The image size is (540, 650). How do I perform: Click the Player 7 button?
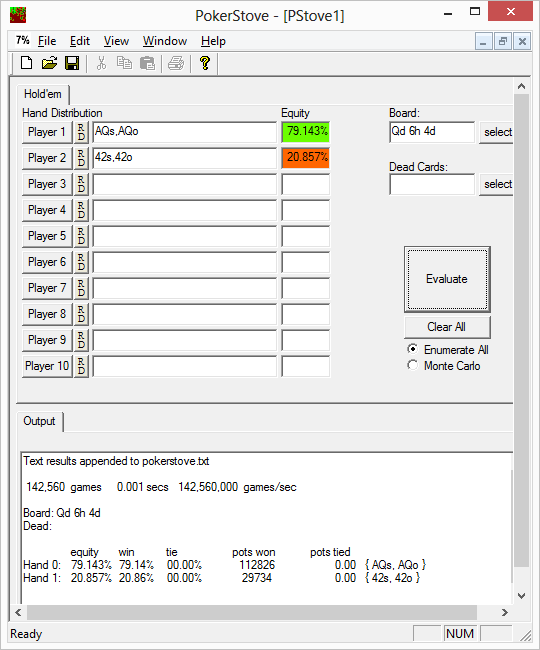[47, 288]
